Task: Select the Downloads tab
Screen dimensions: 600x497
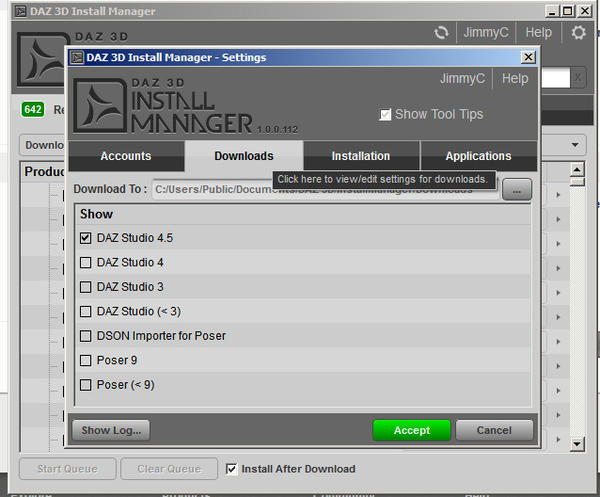Action: click(x=244, y=156)
